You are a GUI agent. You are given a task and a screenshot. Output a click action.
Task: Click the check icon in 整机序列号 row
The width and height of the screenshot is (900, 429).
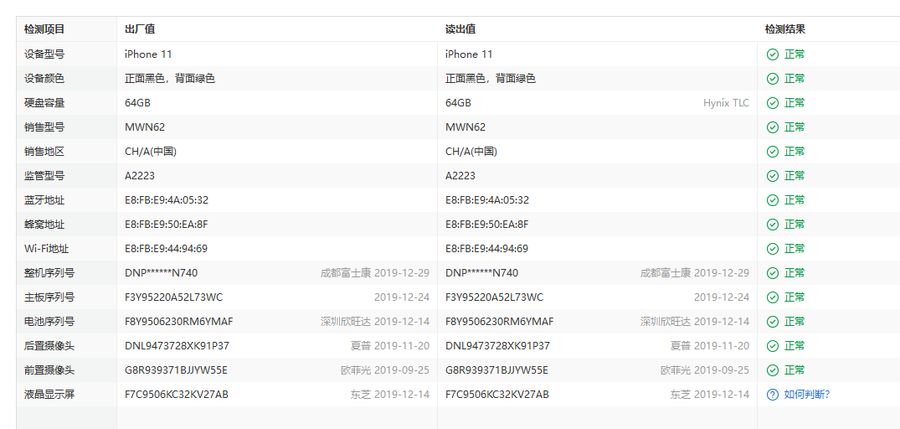tap(773, 273)
